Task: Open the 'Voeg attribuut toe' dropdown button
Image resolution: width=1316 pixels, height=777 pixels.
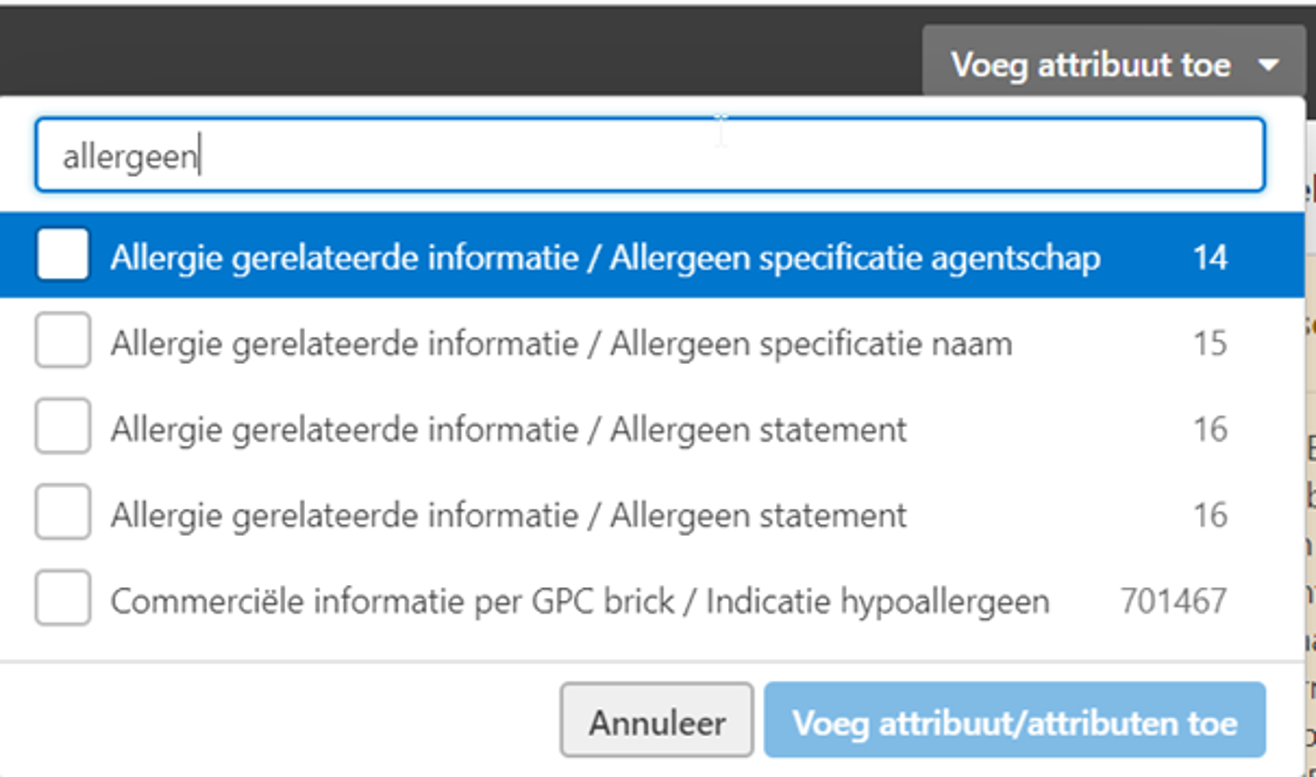Action: (1090, 65)
